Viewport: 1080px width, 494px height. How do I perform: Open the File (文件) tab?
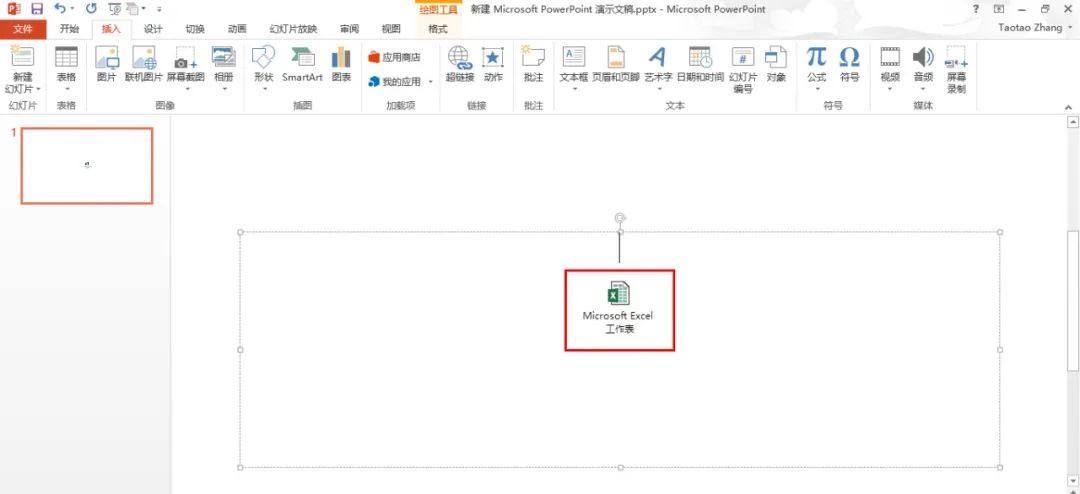tap(23, 29)
